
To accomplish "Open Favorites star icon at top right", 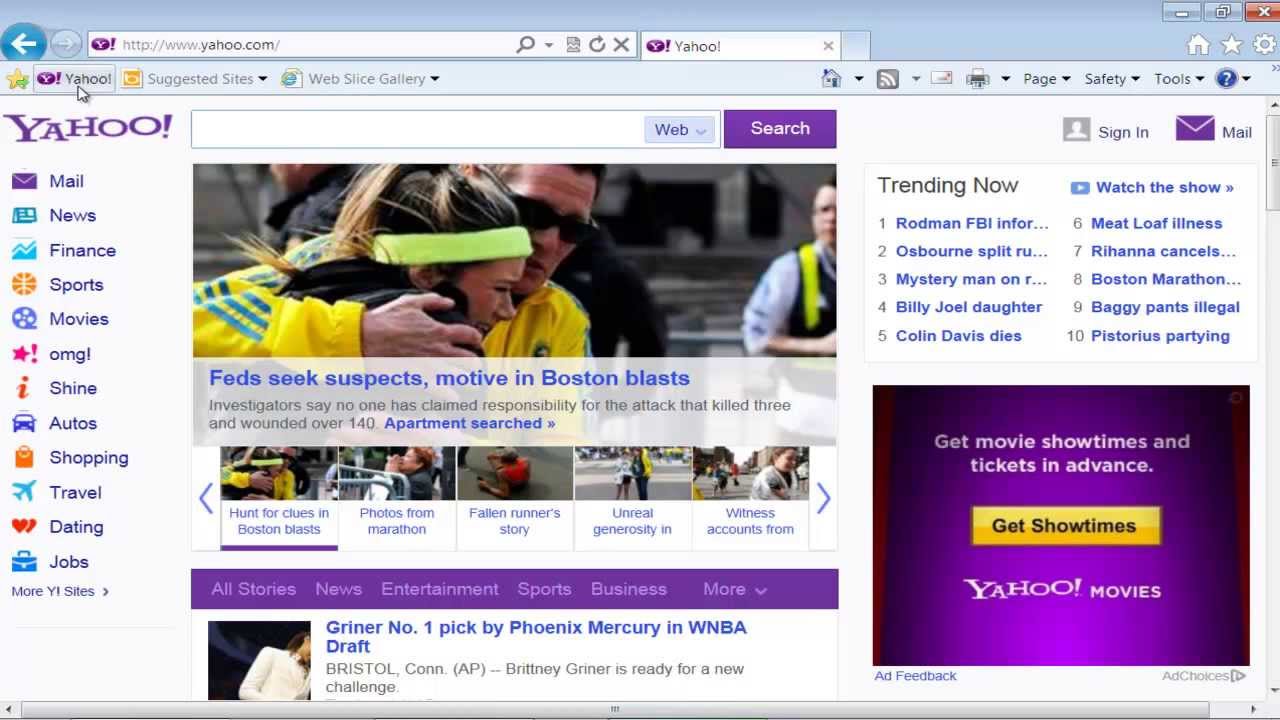I will coord(1232,45).
